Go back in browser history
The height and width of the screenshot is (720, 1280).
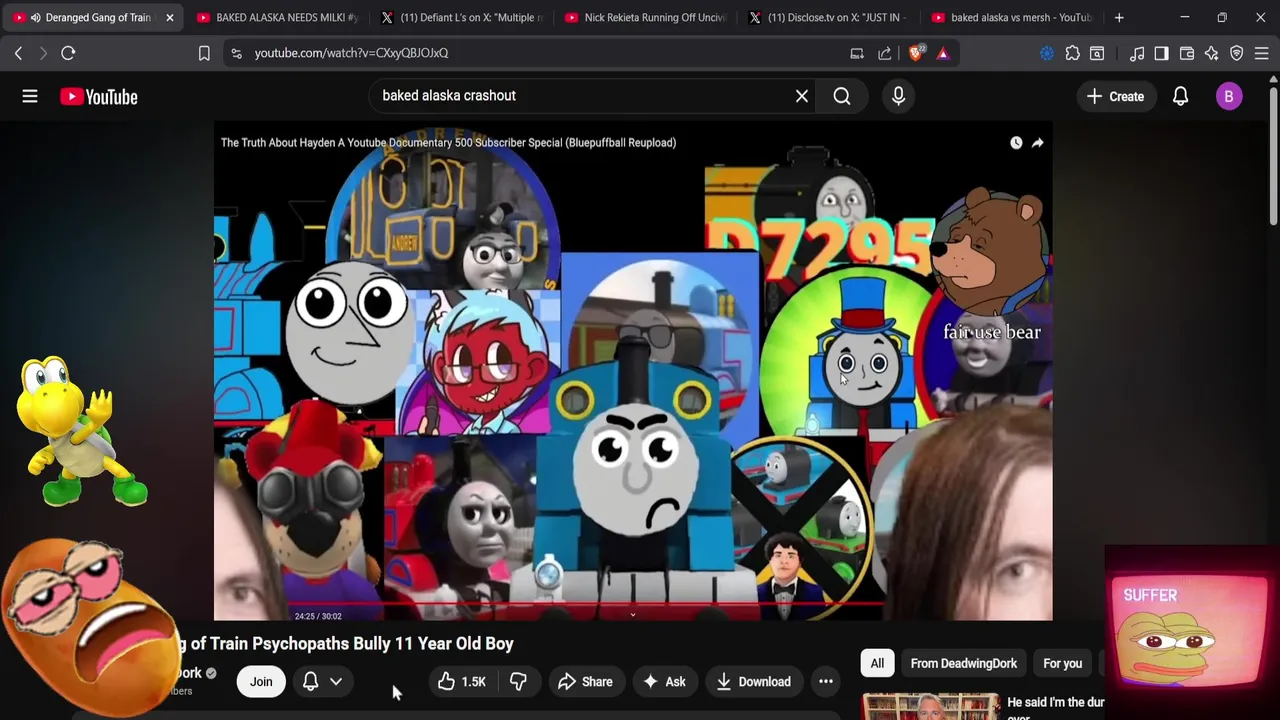click(x=18, y=53)
